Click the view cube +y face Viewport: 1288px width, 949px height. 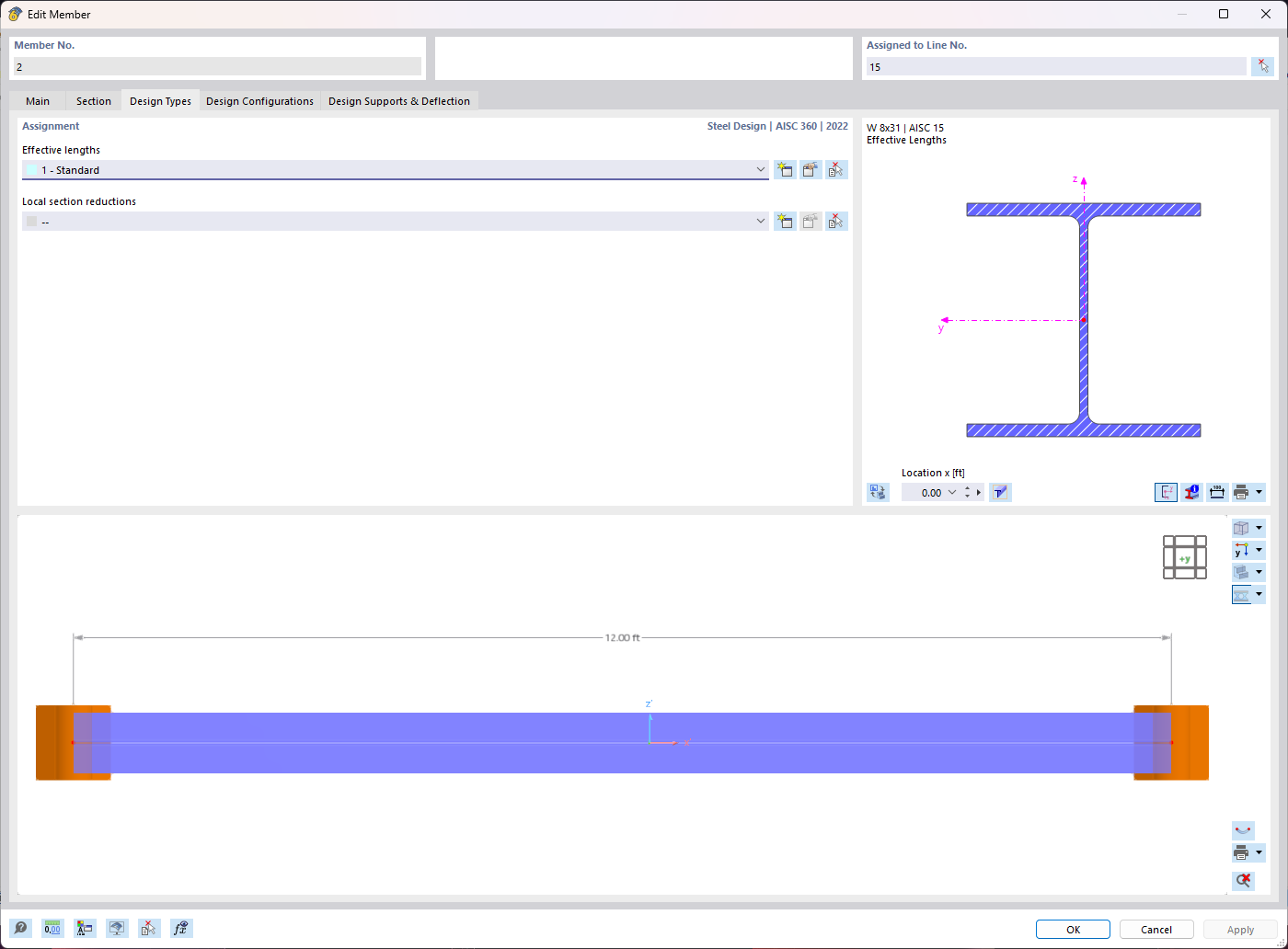click(1185, 558)
